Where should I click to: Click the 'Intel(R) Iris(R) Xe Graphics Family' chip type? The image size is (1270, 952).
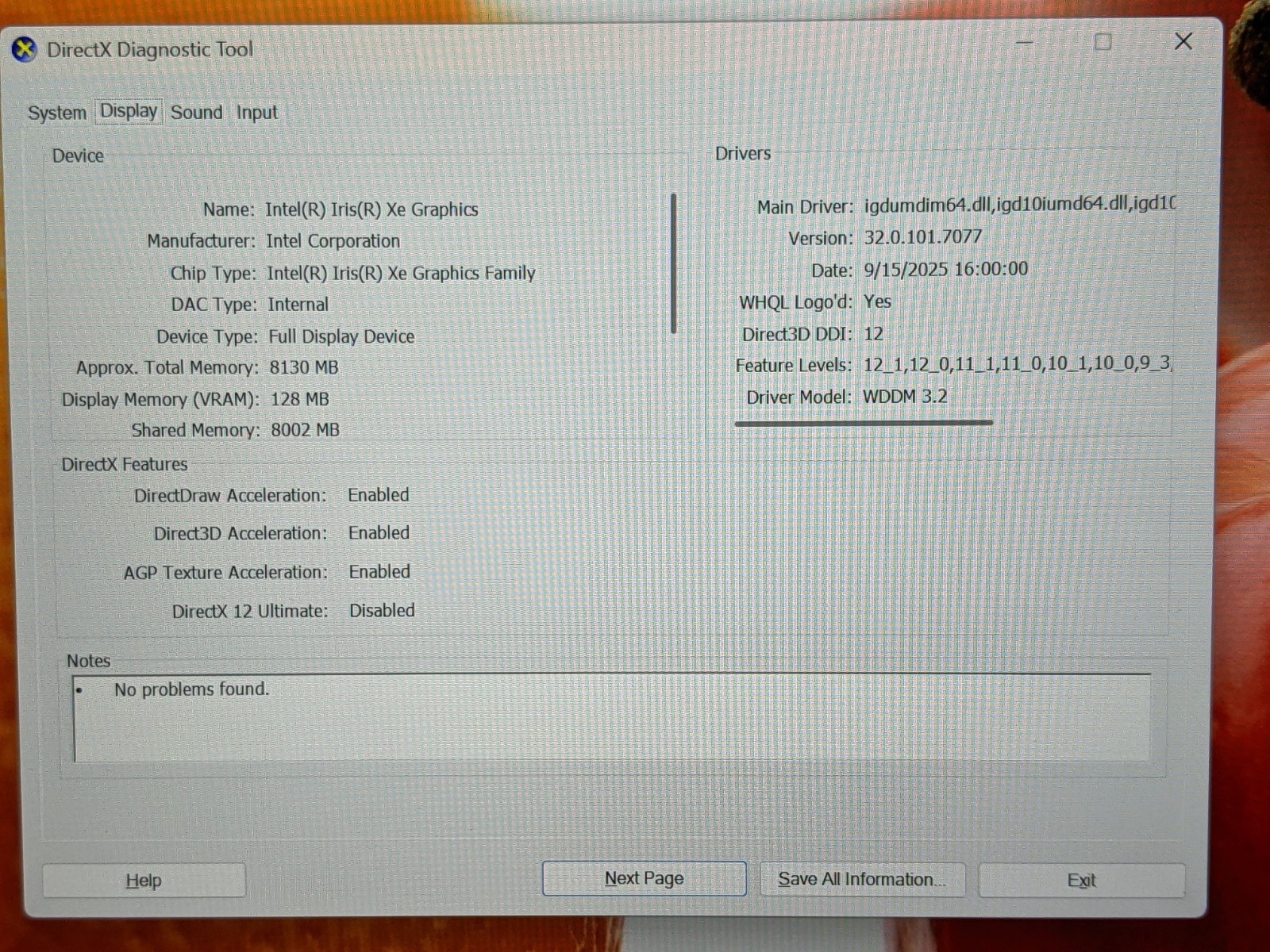pyautogui.click(x=401, y=273)
